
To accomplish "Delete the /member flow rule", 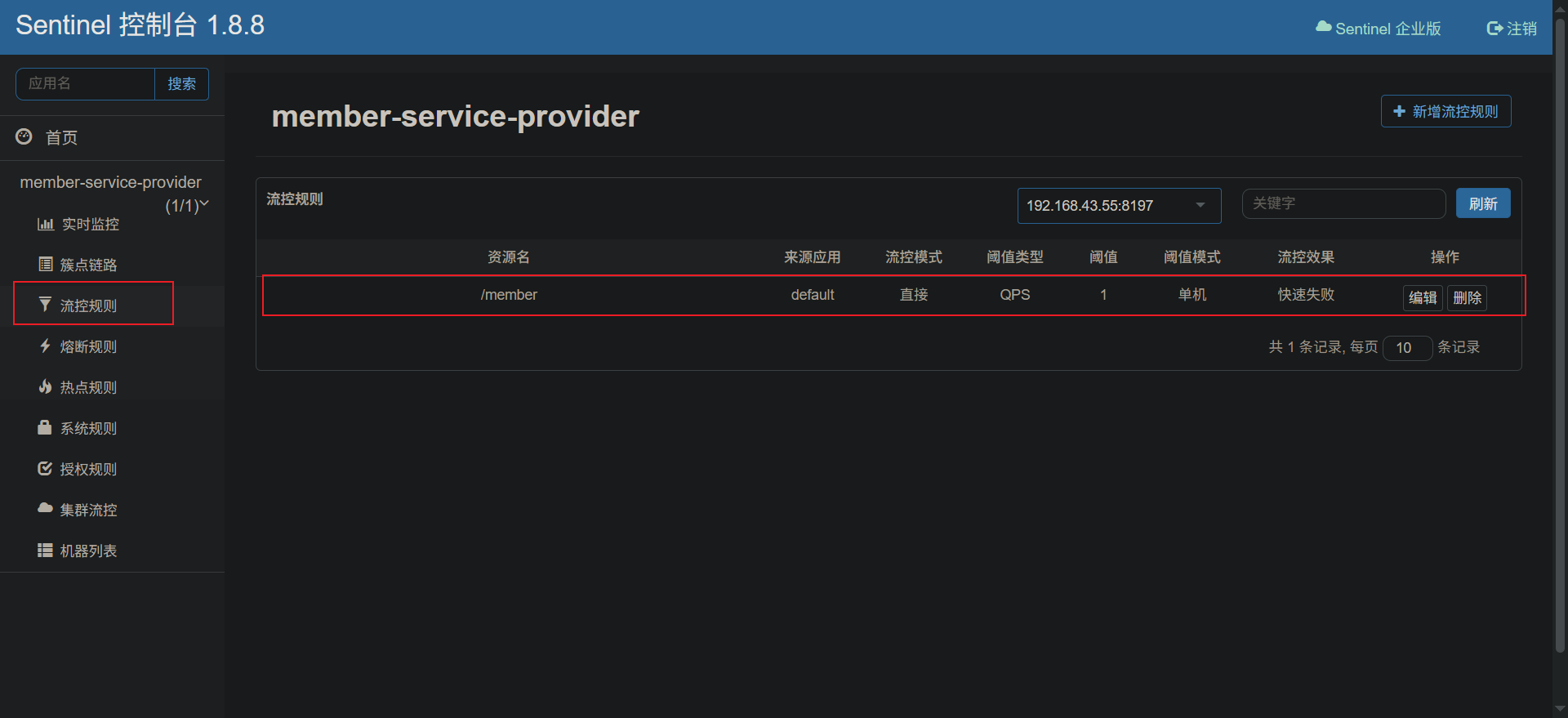I will click(1467, 297).
